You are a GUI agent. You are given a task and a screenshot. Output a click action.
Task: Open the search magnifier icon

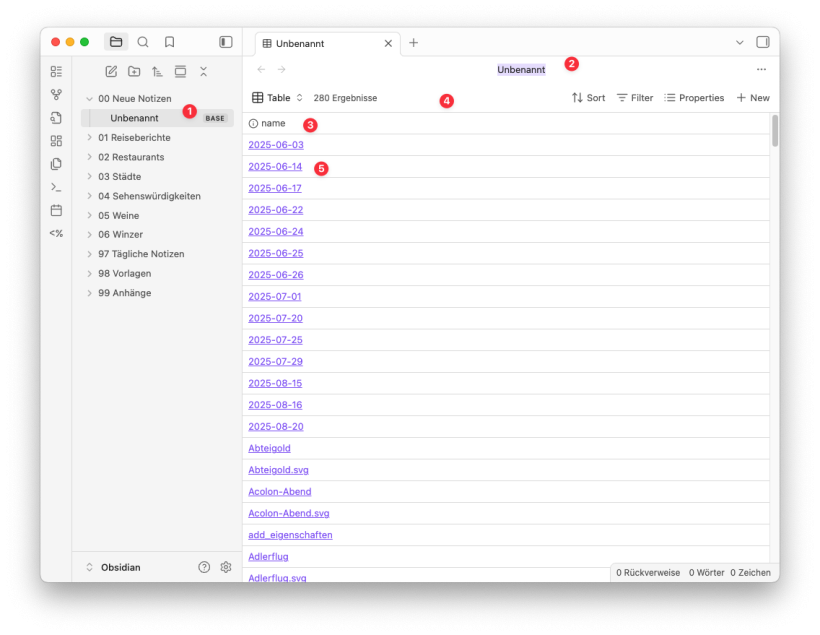(143, 42)
